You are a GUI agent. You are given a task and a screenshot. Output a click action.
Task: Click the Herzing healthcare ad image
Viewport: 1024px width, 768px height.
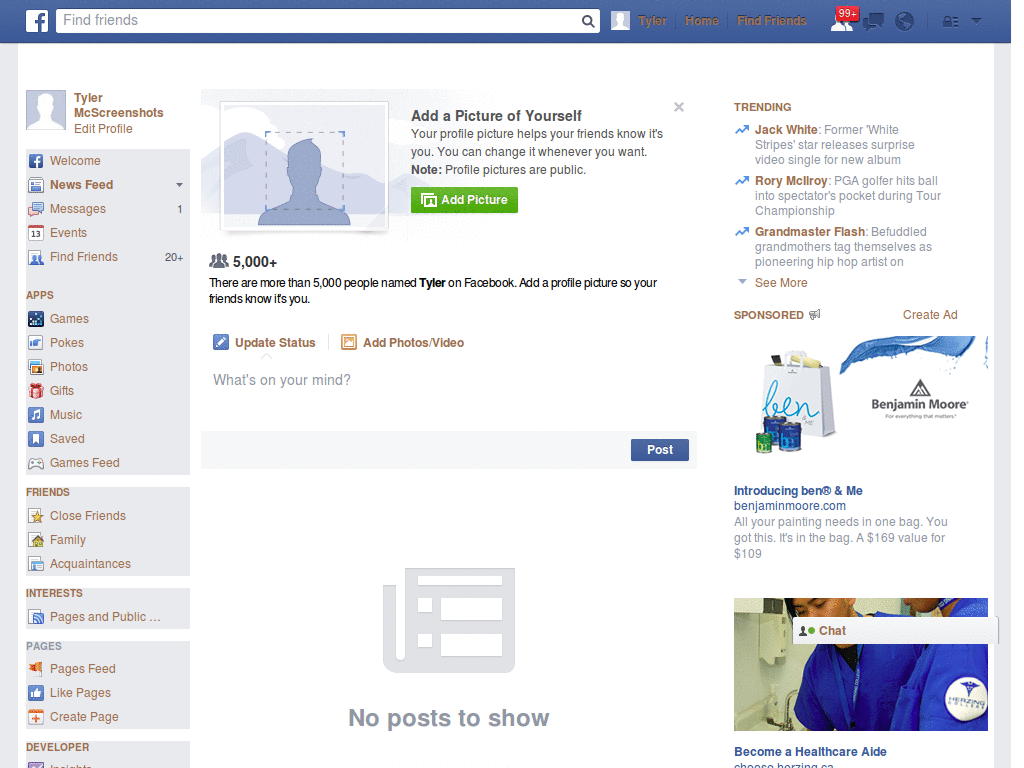click(x=861, y=664)
